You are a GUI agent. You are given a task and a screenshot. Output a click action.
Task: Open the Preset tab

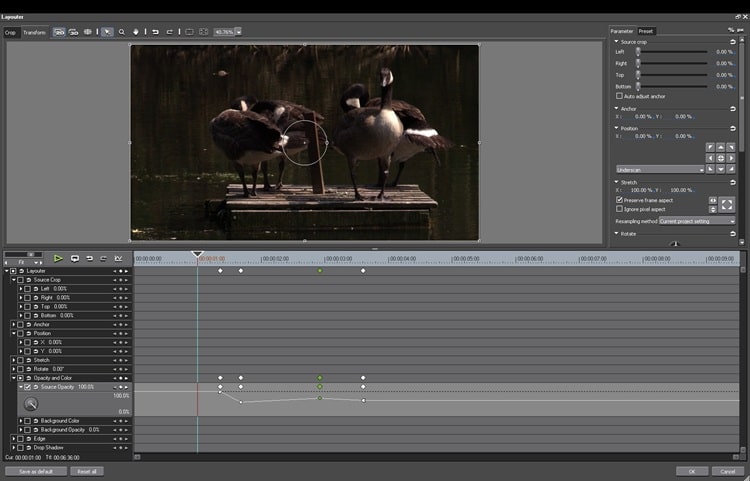coord(646,31)
